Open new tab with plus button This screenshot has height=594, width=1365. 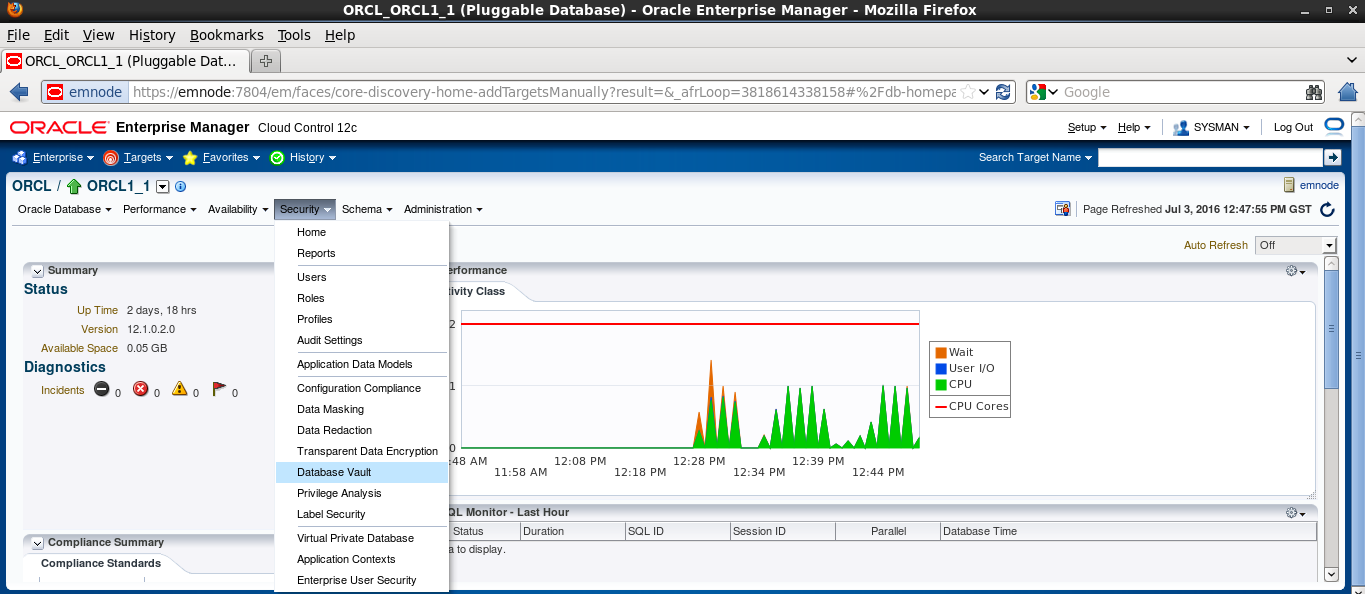pos(266,61)
